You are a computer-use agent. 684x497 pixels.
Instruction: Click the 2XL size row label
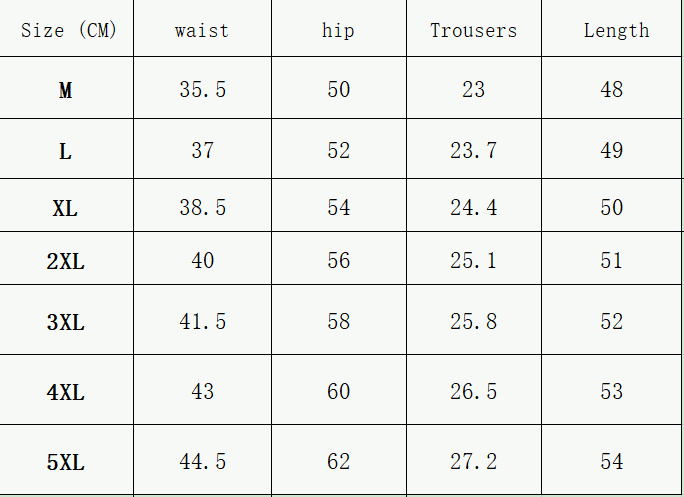click(x=66, y=261)
